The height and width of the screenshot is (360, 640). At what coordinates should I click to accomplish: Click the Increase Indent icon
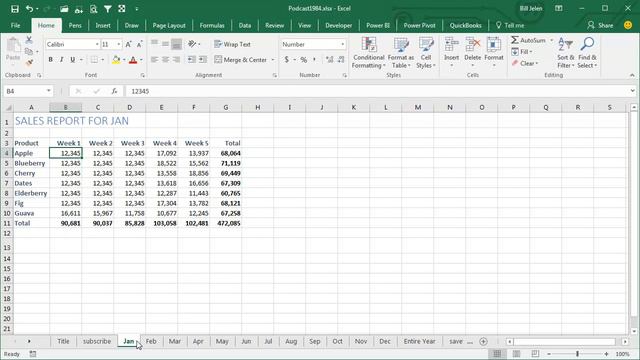click(x=202, y=60)
